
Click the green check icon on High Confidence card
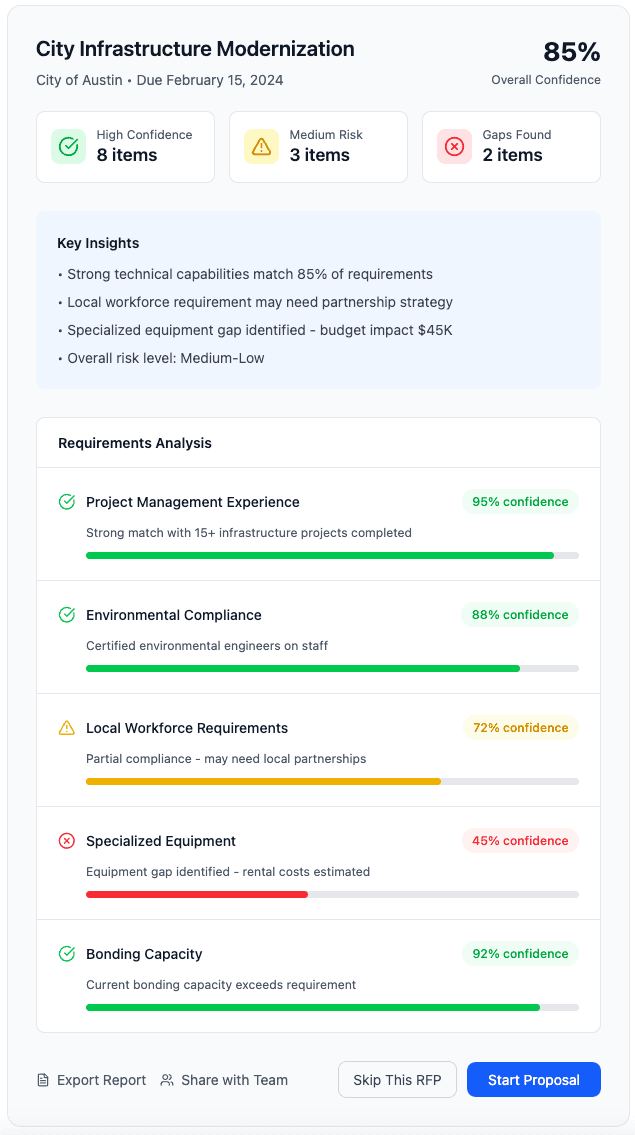point(67,146)
